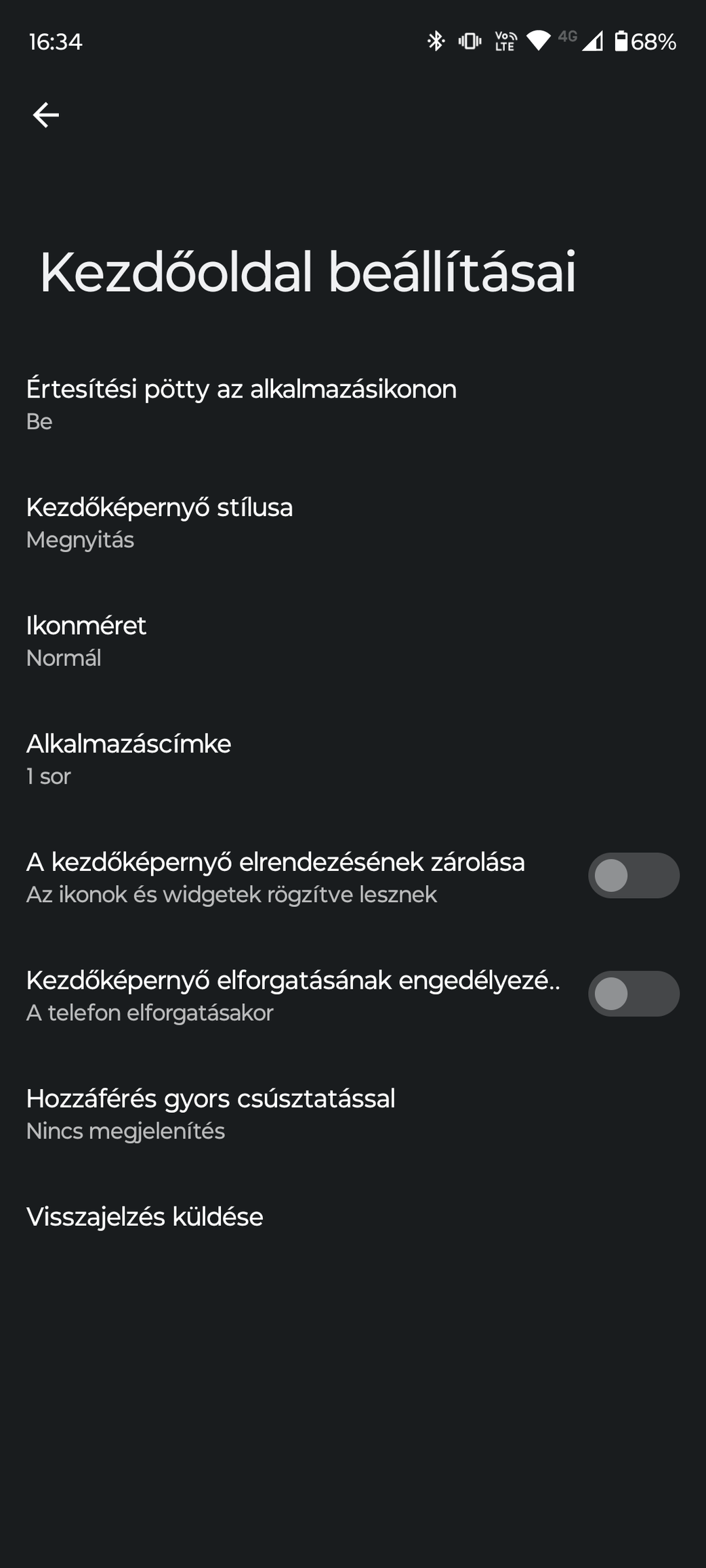Tap the Kezdőoldal beállításai page title

pyautogui.click(x=308, y=272)
